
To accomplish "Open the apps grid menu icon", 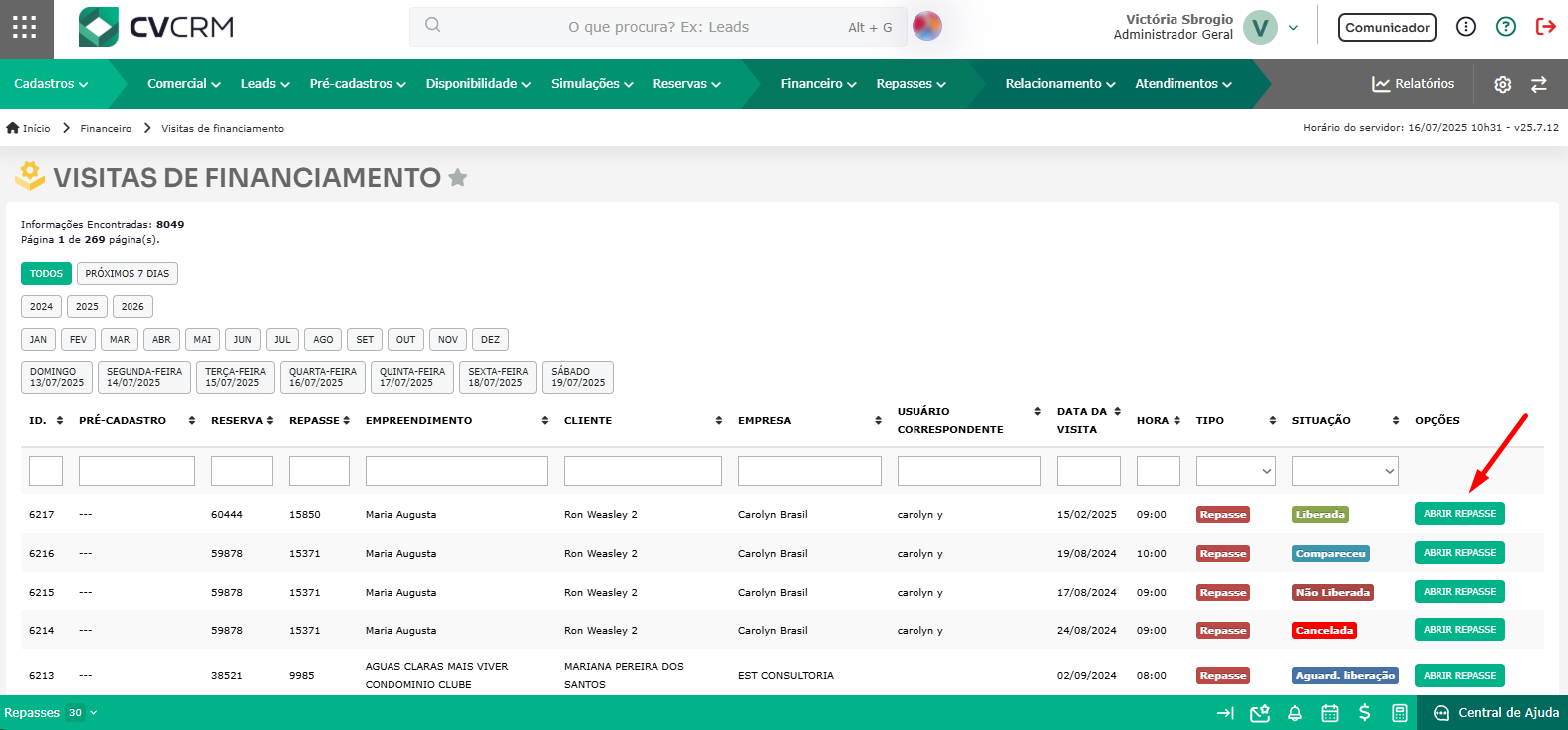I will (x=25, y=27).
